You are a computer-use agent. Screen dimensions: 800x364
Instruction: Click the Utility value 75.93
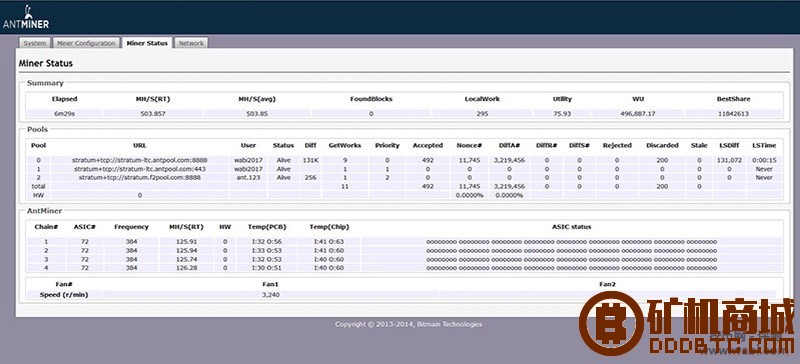562,114
